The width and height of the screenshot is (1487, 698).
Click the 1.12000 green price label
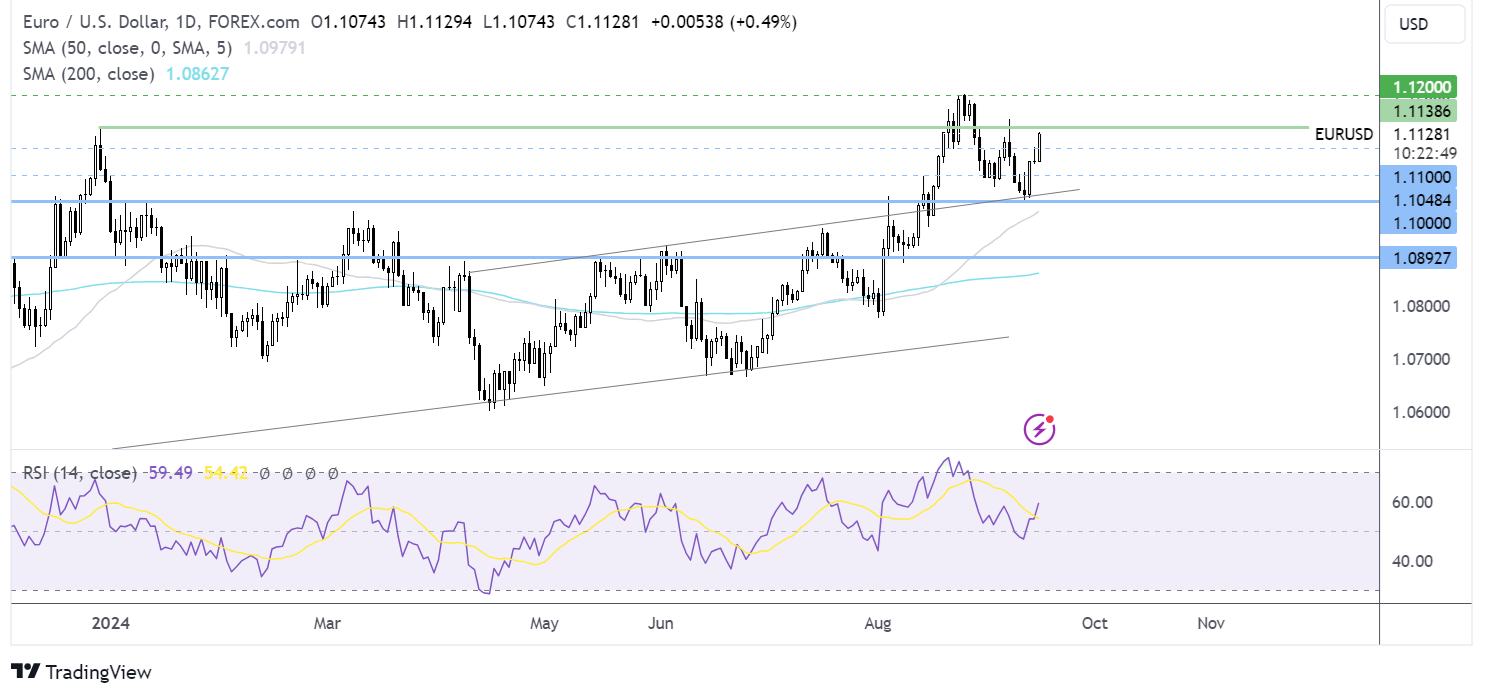[x=1418, y=87]
